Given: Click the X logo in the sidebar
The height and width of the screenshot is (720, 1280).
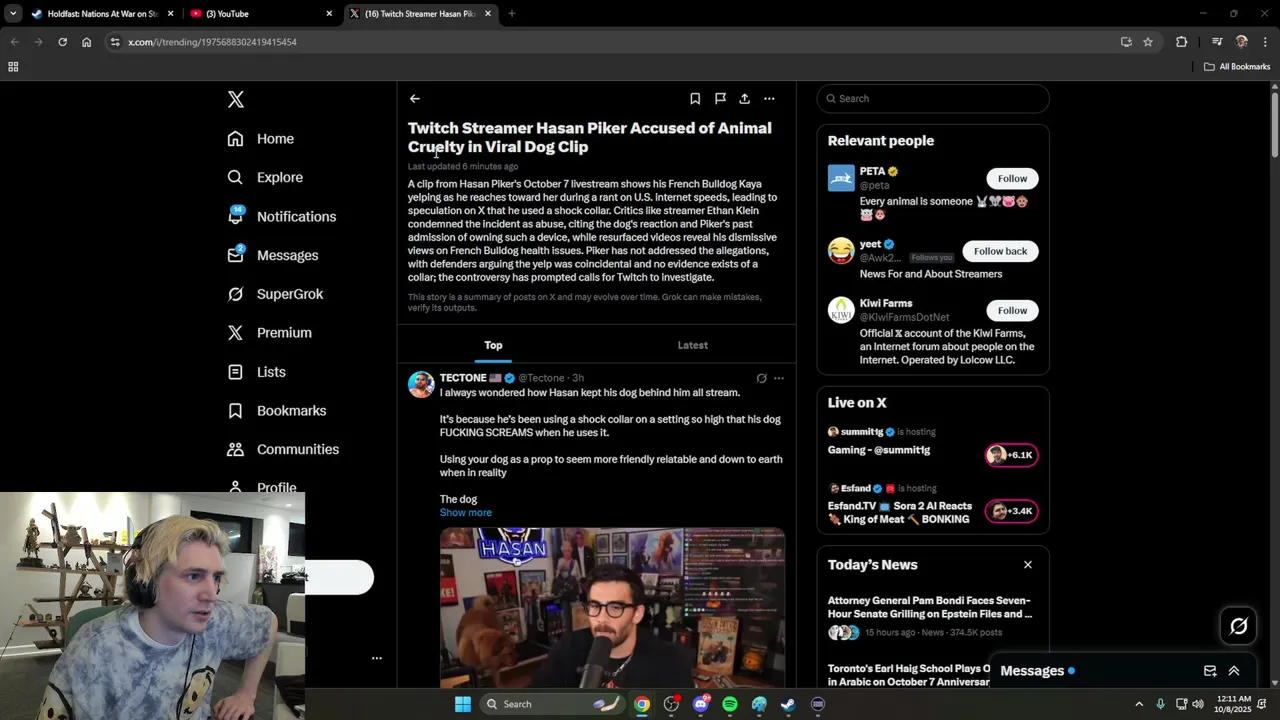Looking at the screenshot, I should click(x=235, y=99).
